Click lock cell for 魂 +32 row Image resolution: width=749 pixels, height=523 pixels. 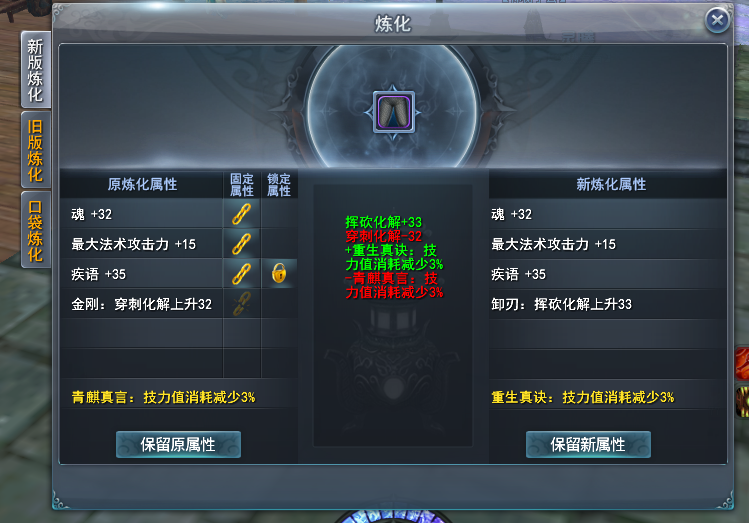click(279, 214)
